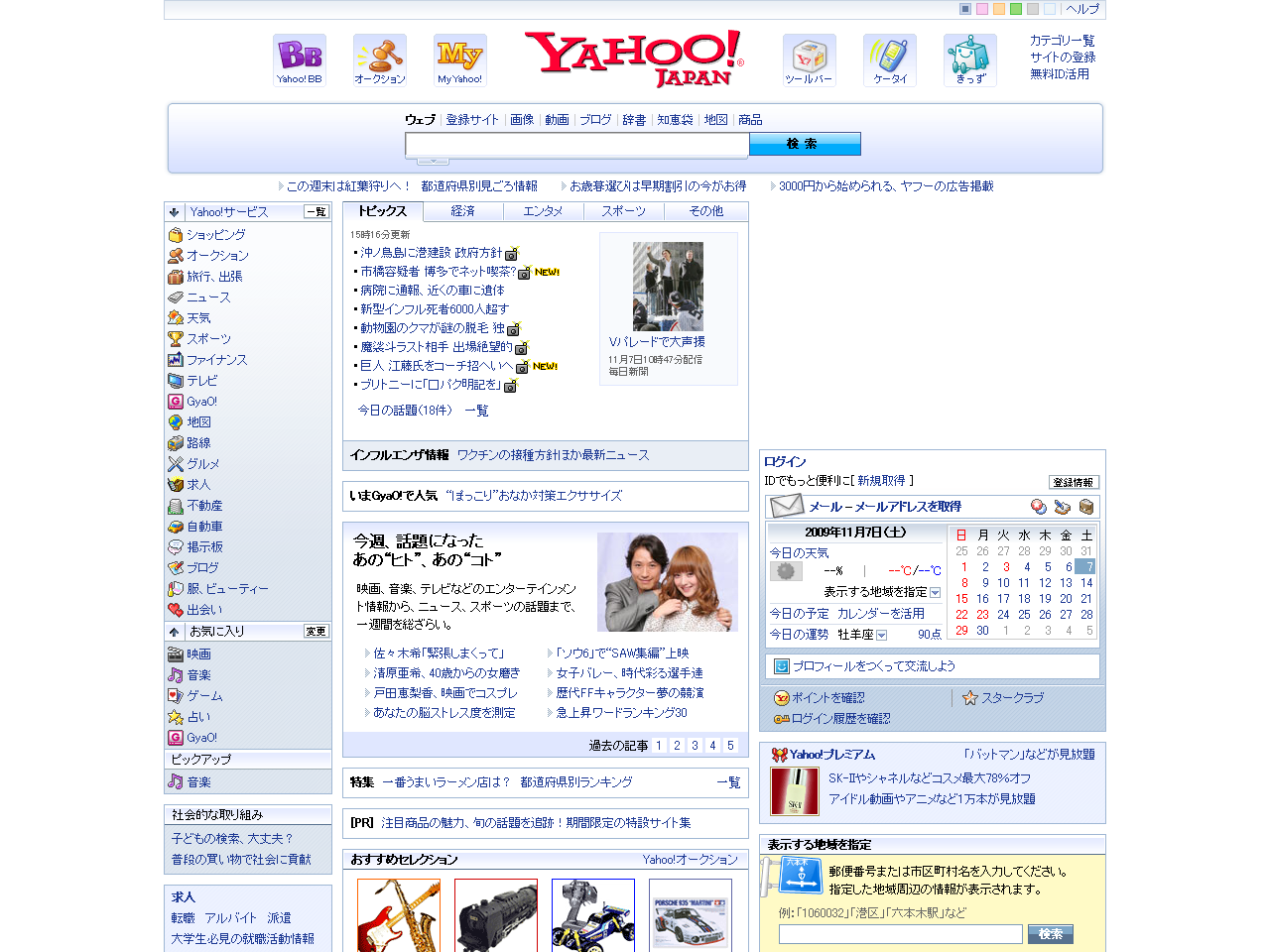Screen dimensions: 1270x952
Task: Open 掲示板 in the sidebar
Action: click(x=204, y=547)
